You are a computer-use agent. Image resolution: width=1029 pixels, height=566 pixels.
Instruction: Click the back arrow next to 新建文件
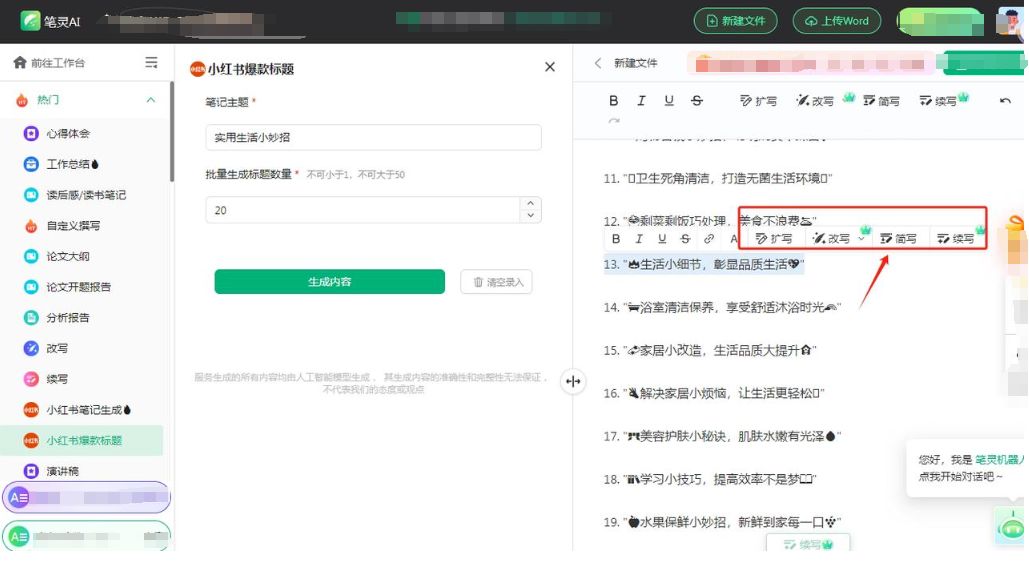point(597,63)
